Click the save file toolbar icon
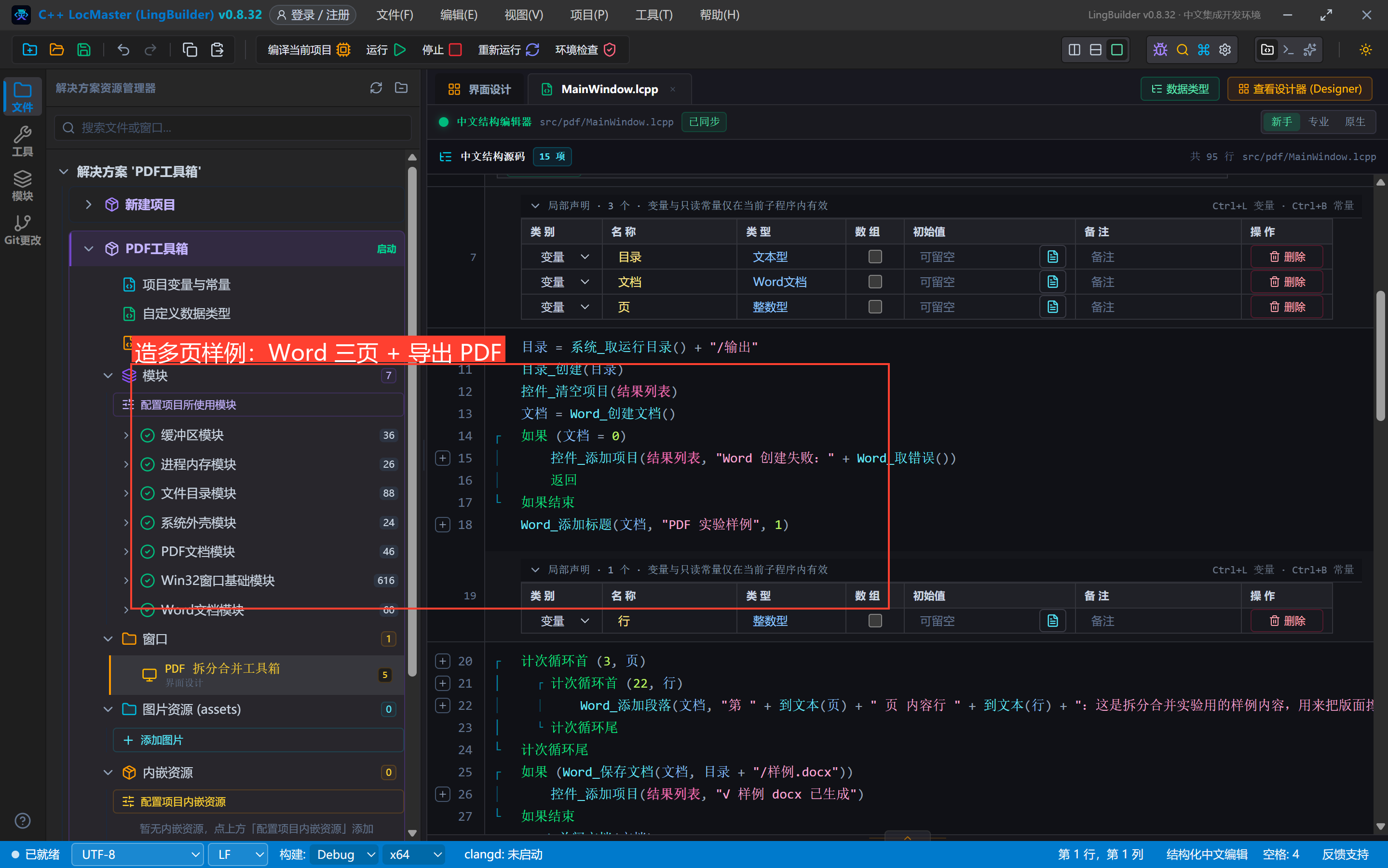Image resolution: width=1388 pixels, height=868 pixels. point(84,50)
